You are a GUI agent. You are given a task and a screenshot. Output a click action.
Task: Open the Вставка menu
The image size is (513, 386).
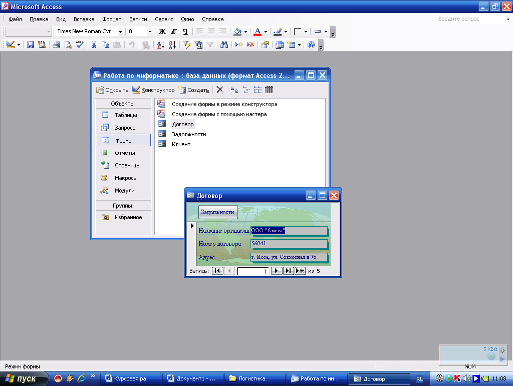click(x=84, y=19)
